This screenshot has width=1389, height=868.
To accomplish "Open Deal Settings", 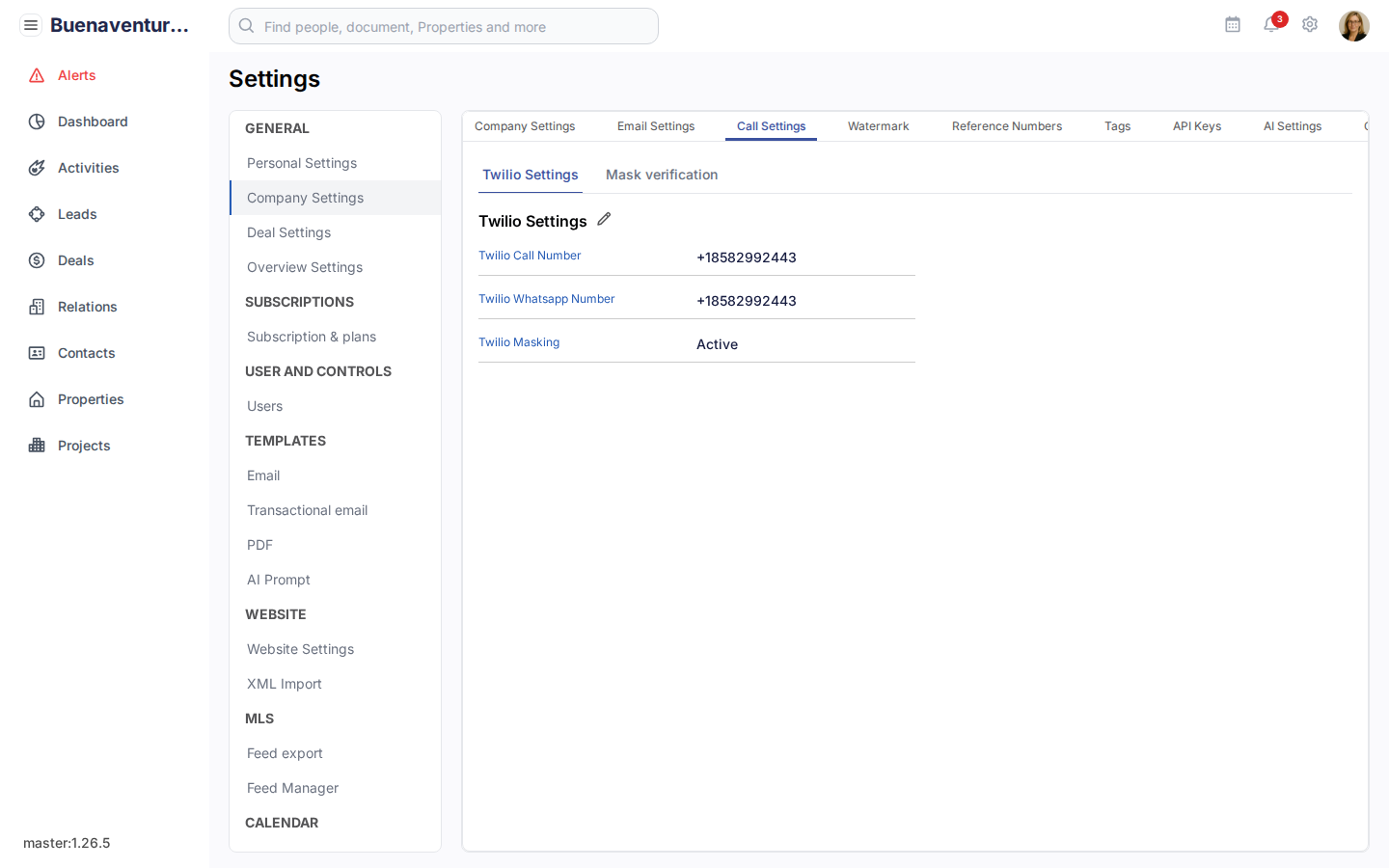I will 335,232.
